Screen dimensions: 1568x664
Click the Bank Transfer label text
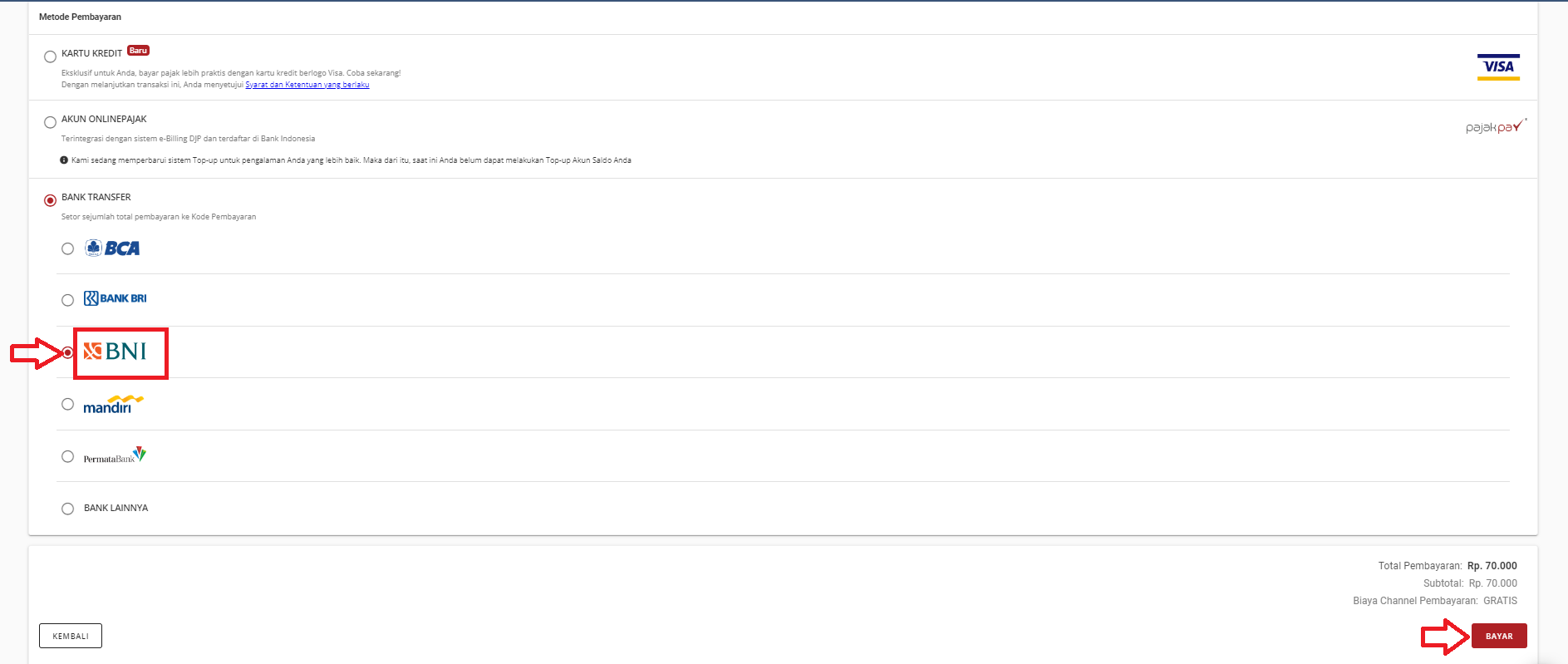pos(96,197)
